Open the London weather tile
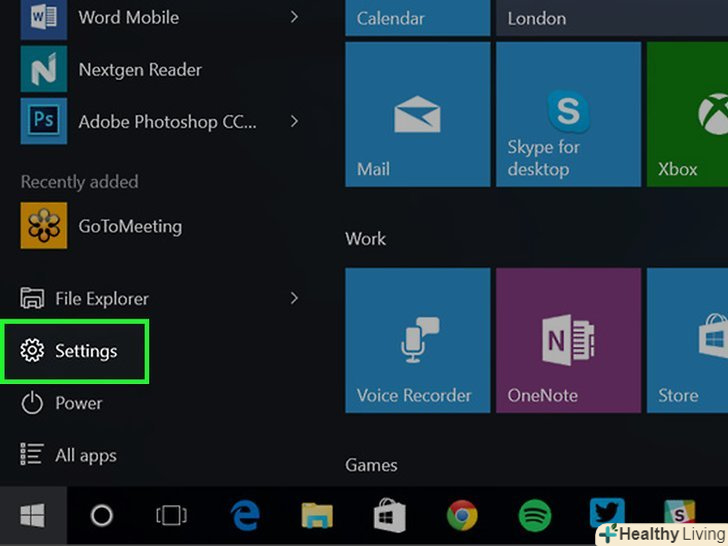The width and height of the screenshot is (728, 546). tap(612, 18)
